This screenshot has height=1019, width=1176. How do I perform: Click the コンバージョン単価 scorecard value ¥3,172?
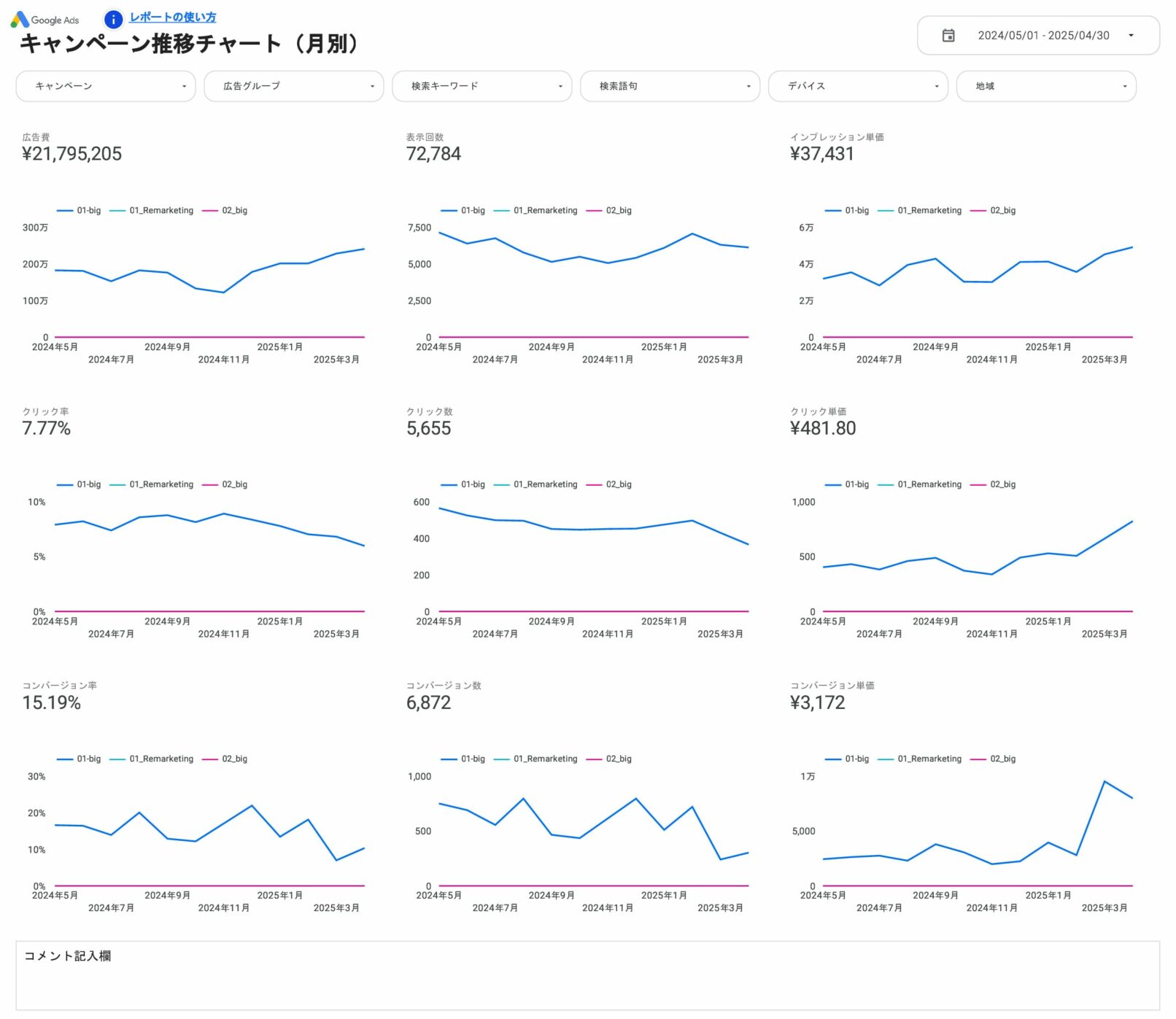coord(817,703)
